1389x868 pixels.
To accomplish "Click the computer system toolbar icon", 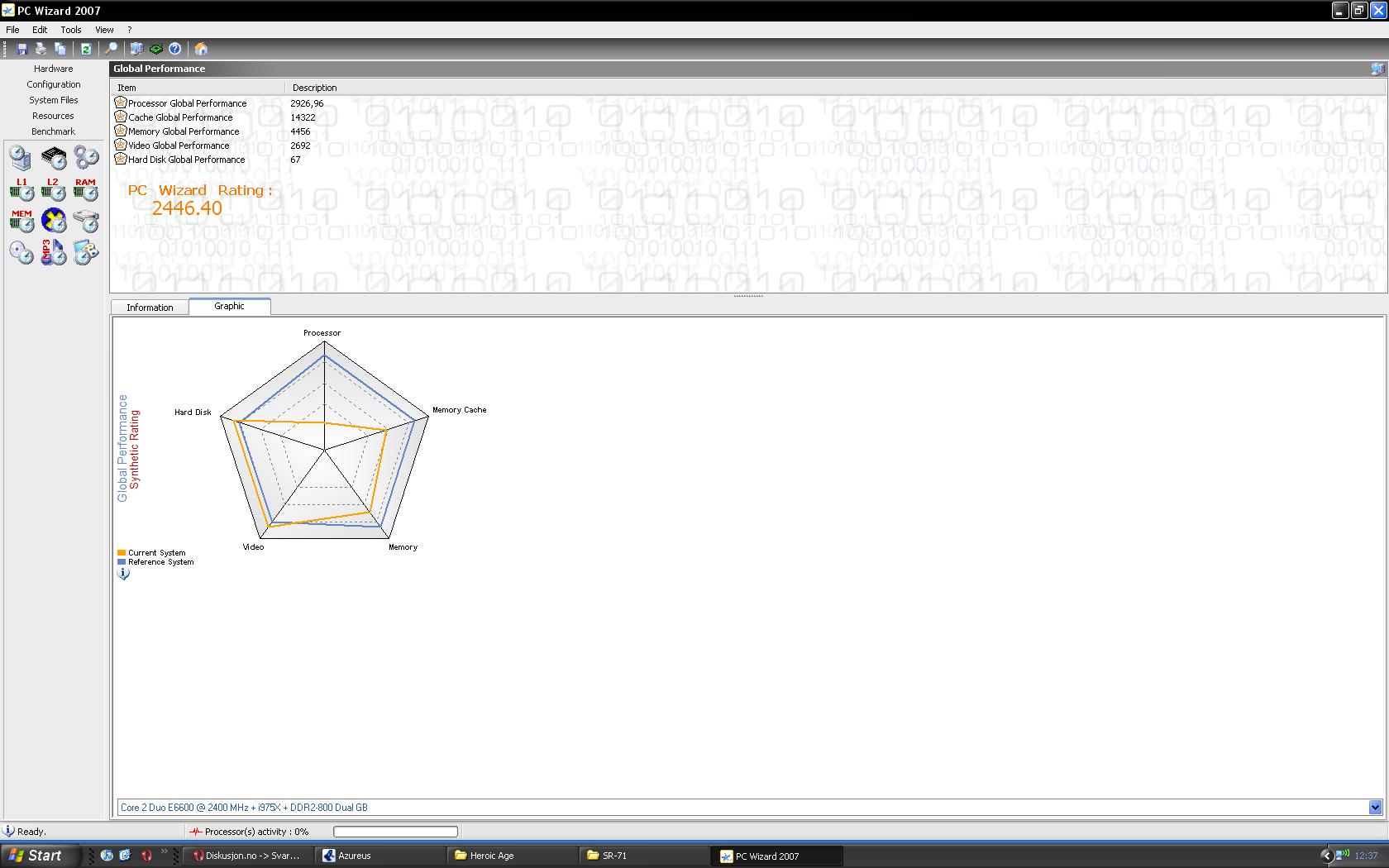I will [136, 49].
